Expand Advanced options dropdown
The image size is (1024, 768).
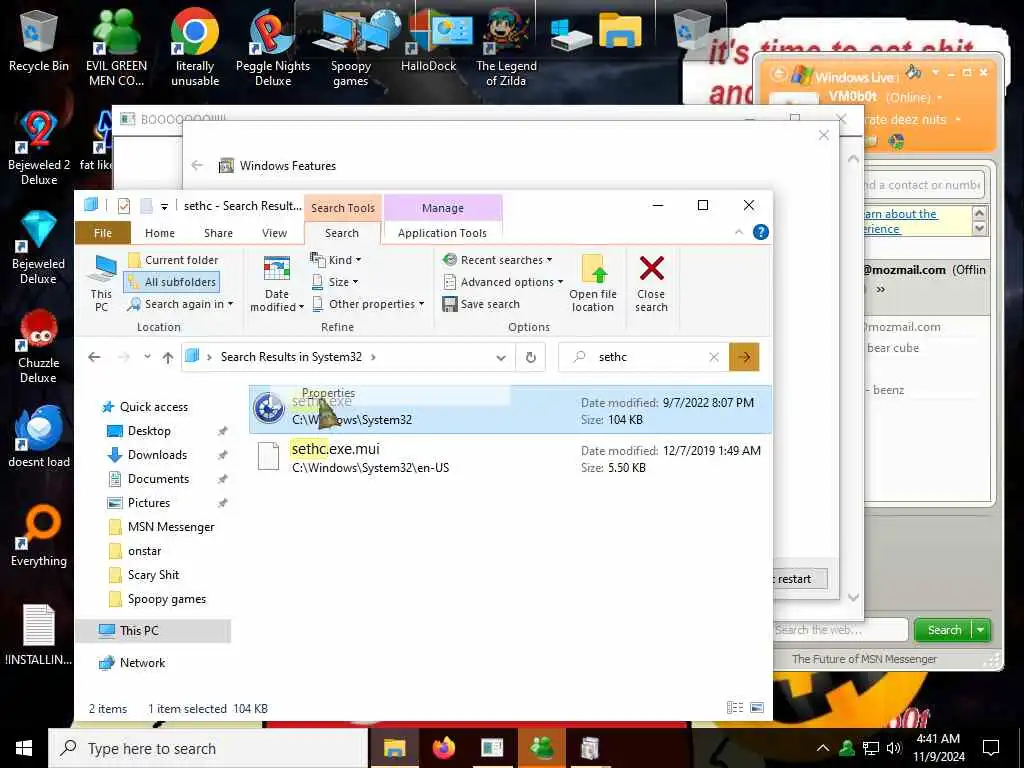[503, 282]
